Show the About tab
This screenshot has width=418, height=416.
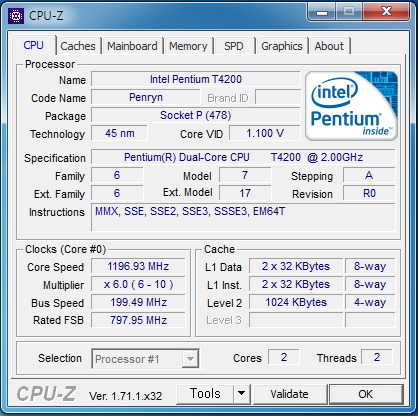click(329, 46)
